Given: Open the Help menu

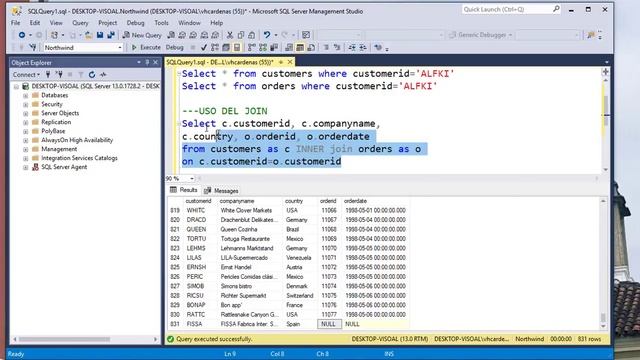Looking at the screenshot, I should coord(216,23).
